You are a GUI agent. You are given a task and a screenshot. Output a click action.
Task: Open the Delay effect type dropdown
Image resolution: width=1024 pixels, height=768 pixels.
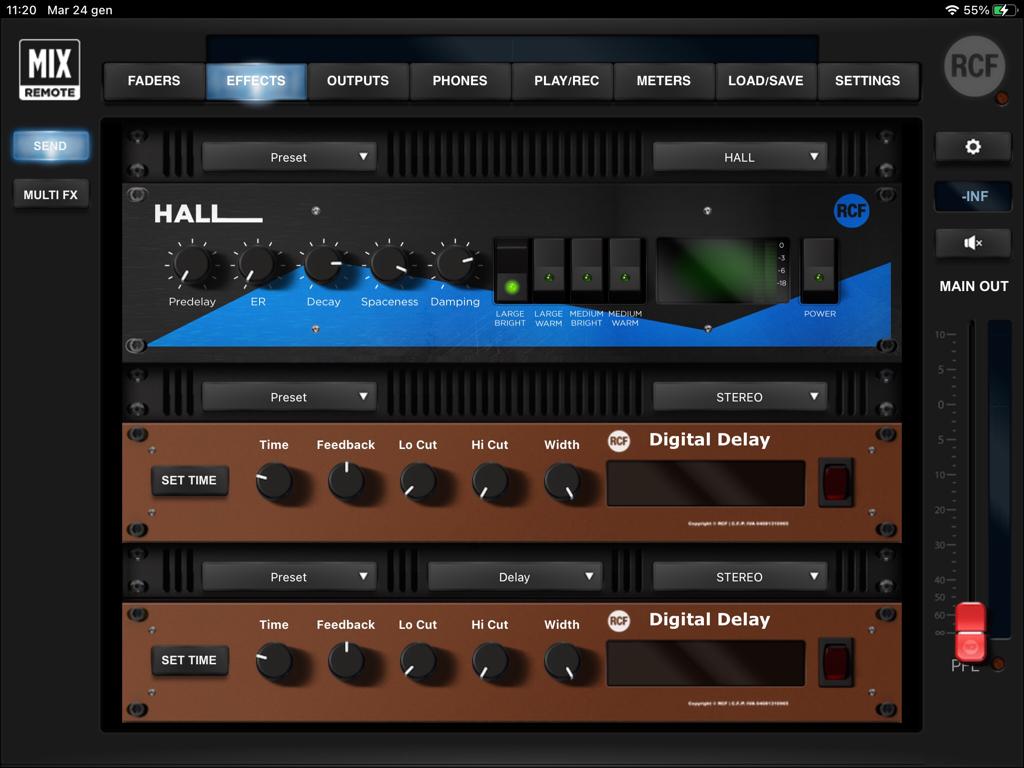(x=515, y=577)
